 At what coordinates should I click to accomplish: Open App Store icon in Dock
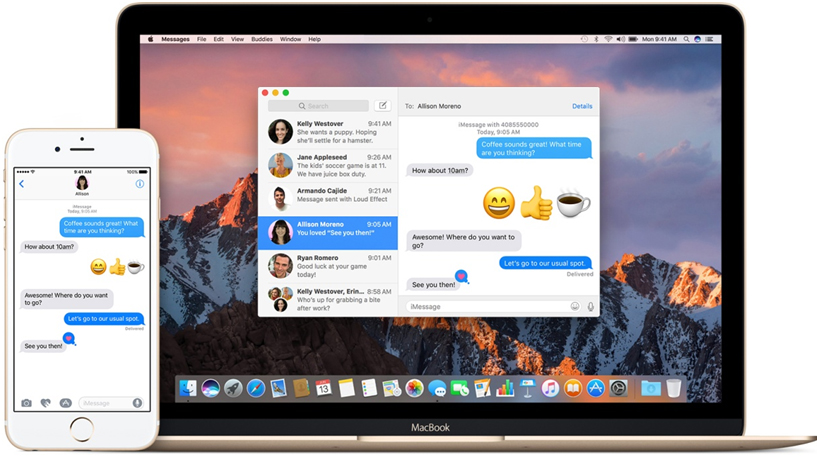(x=595, y=388)
